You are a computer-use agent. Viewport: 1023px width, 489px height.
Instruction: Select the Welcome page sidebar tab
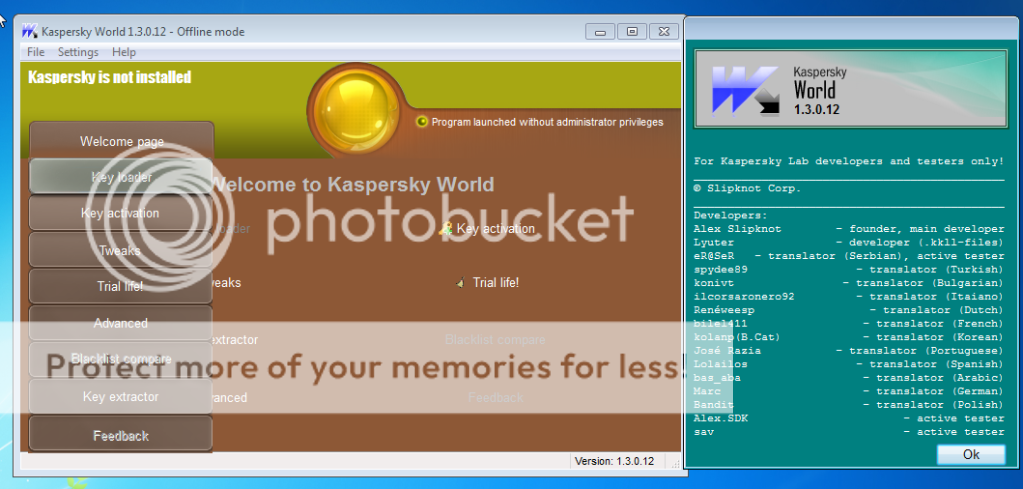[121, 142]
